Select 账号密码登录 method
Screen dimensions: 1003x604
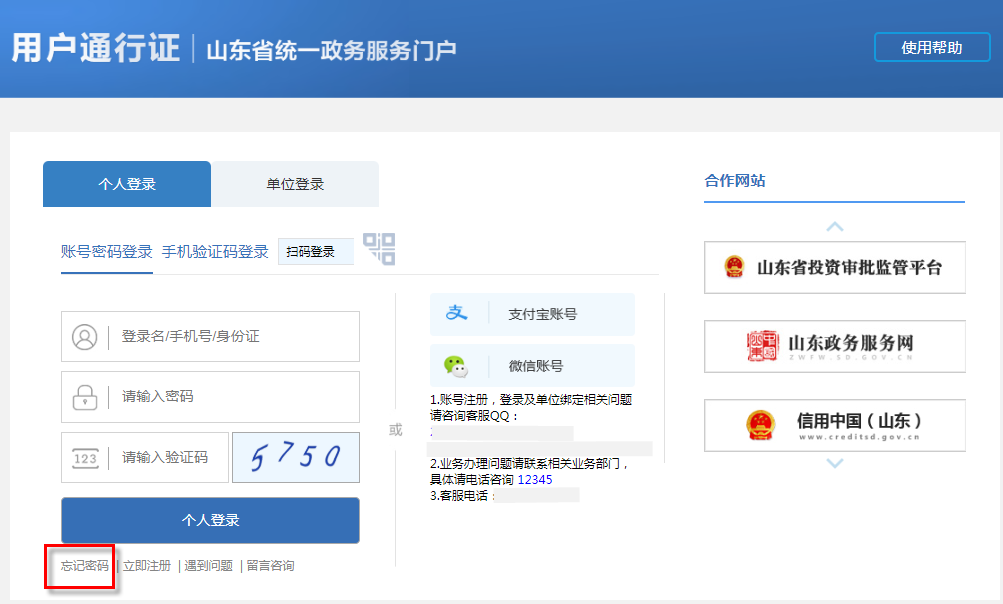107,252
